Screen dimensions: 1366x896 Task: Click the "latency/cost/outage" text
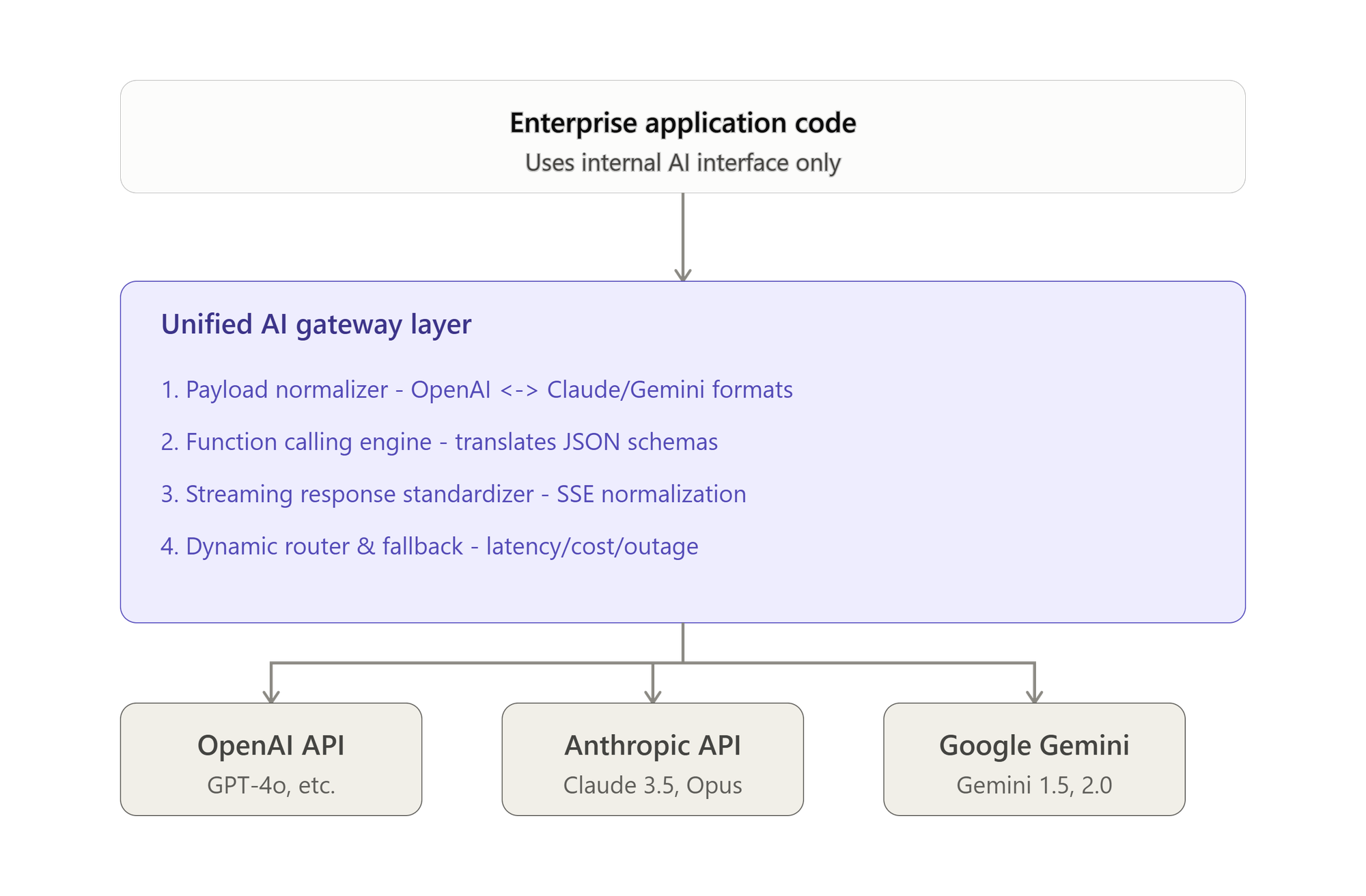point(592,547)
